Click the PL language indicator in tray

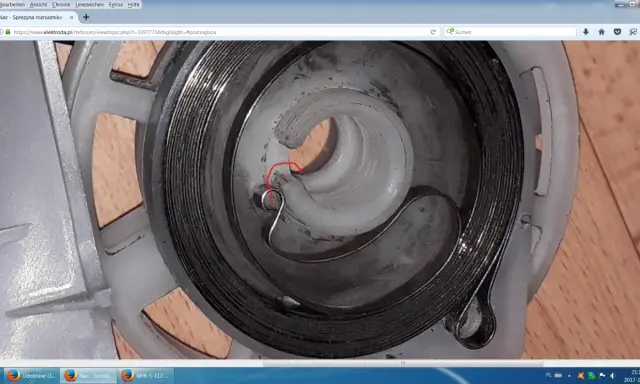pos(548,375)
